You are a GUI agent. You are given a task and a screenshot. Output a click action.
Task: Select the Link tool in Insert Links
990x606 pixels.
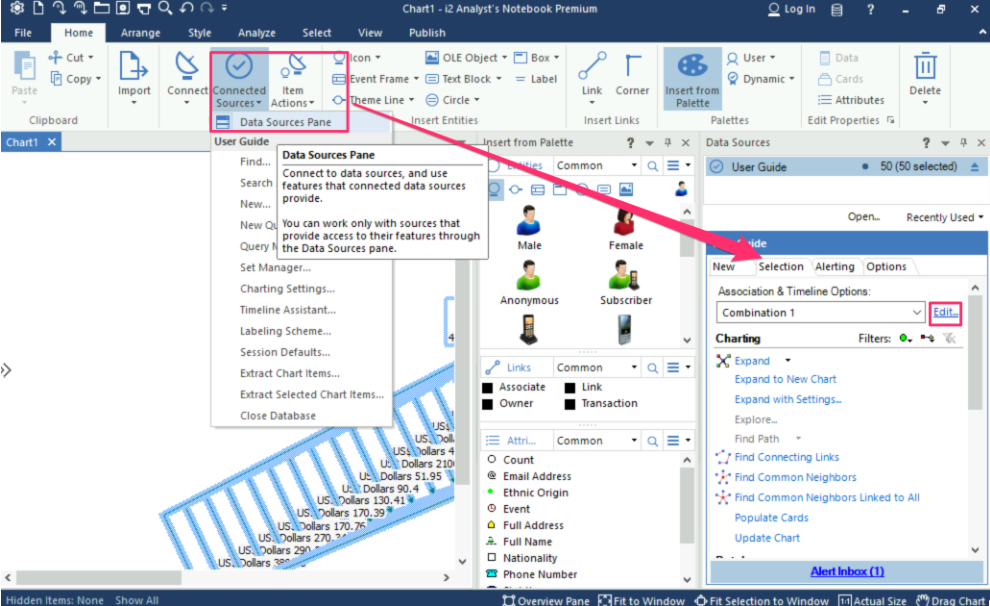(x=591, y=70)
